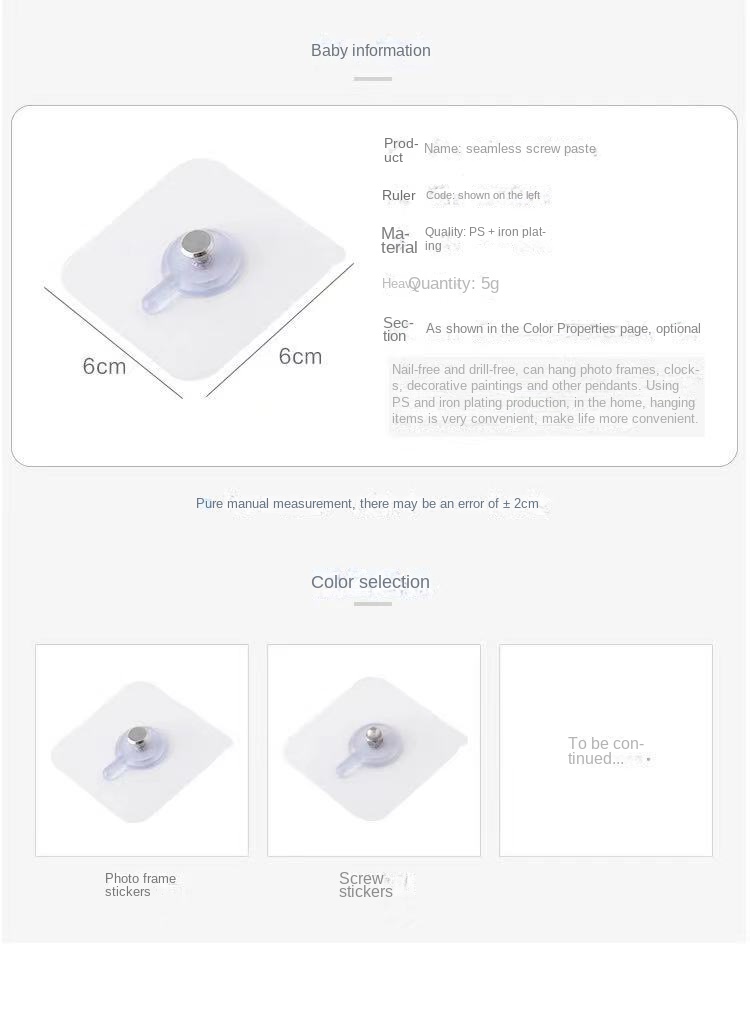Viewport: 750px width, 1024px height.
Task: Click the manual measurement error note
Action: [x=367, y=504]
